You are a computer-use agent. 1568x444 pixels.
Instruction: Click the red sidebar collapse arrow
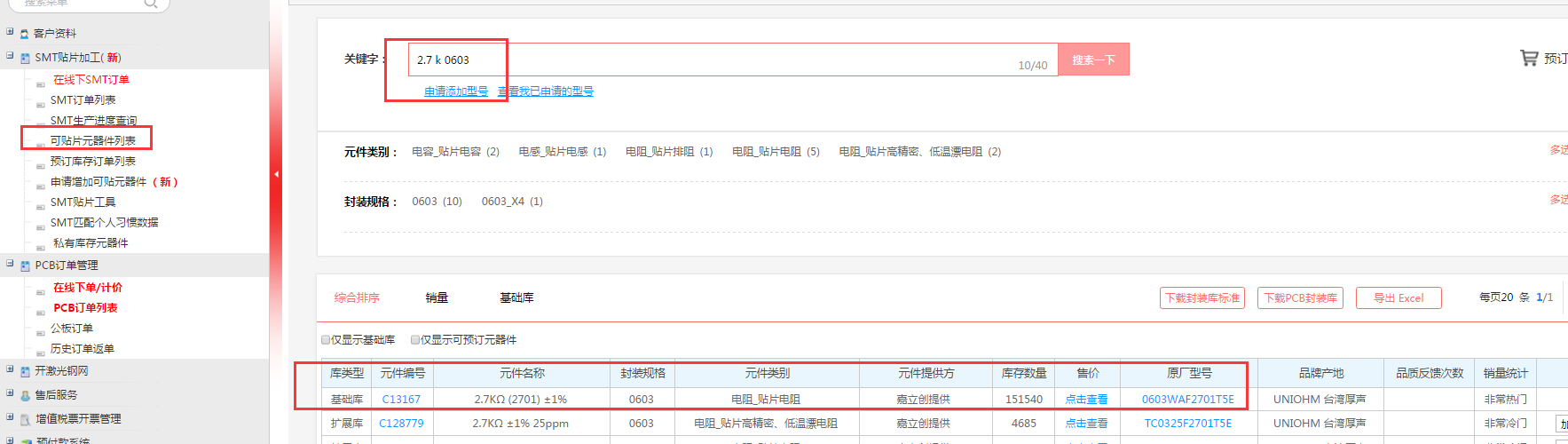point(276,174)
